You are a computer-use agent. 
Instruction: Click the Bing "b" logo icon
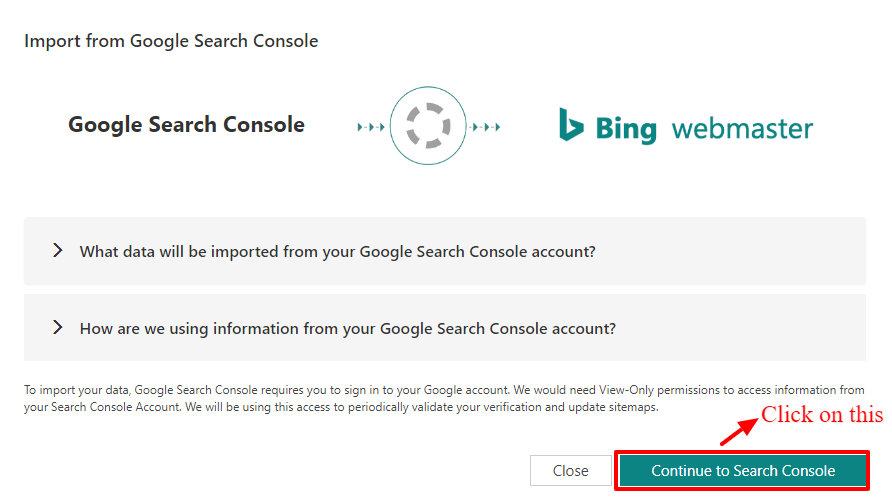coord(571,125)
